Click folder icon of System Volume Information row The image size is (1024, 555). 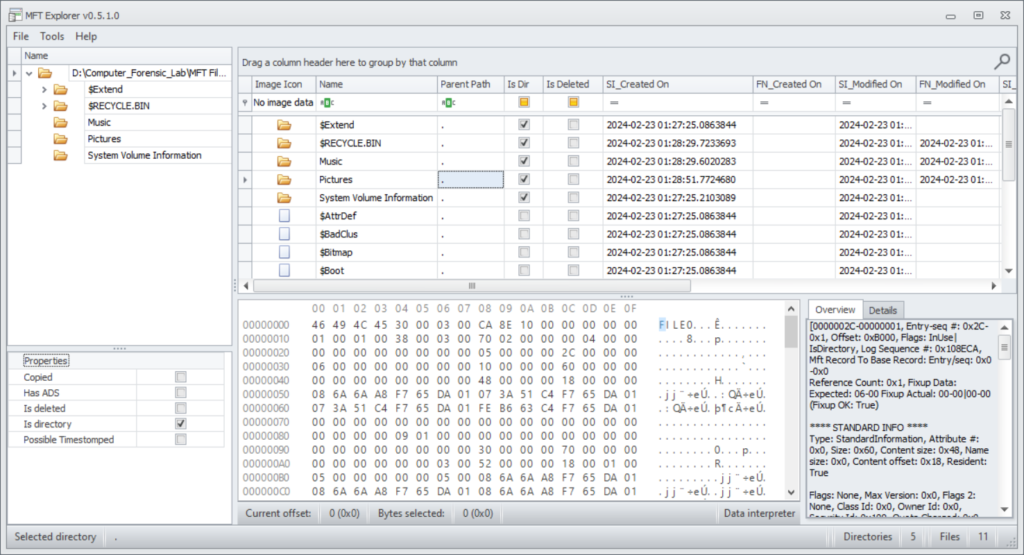coord(284,198)
